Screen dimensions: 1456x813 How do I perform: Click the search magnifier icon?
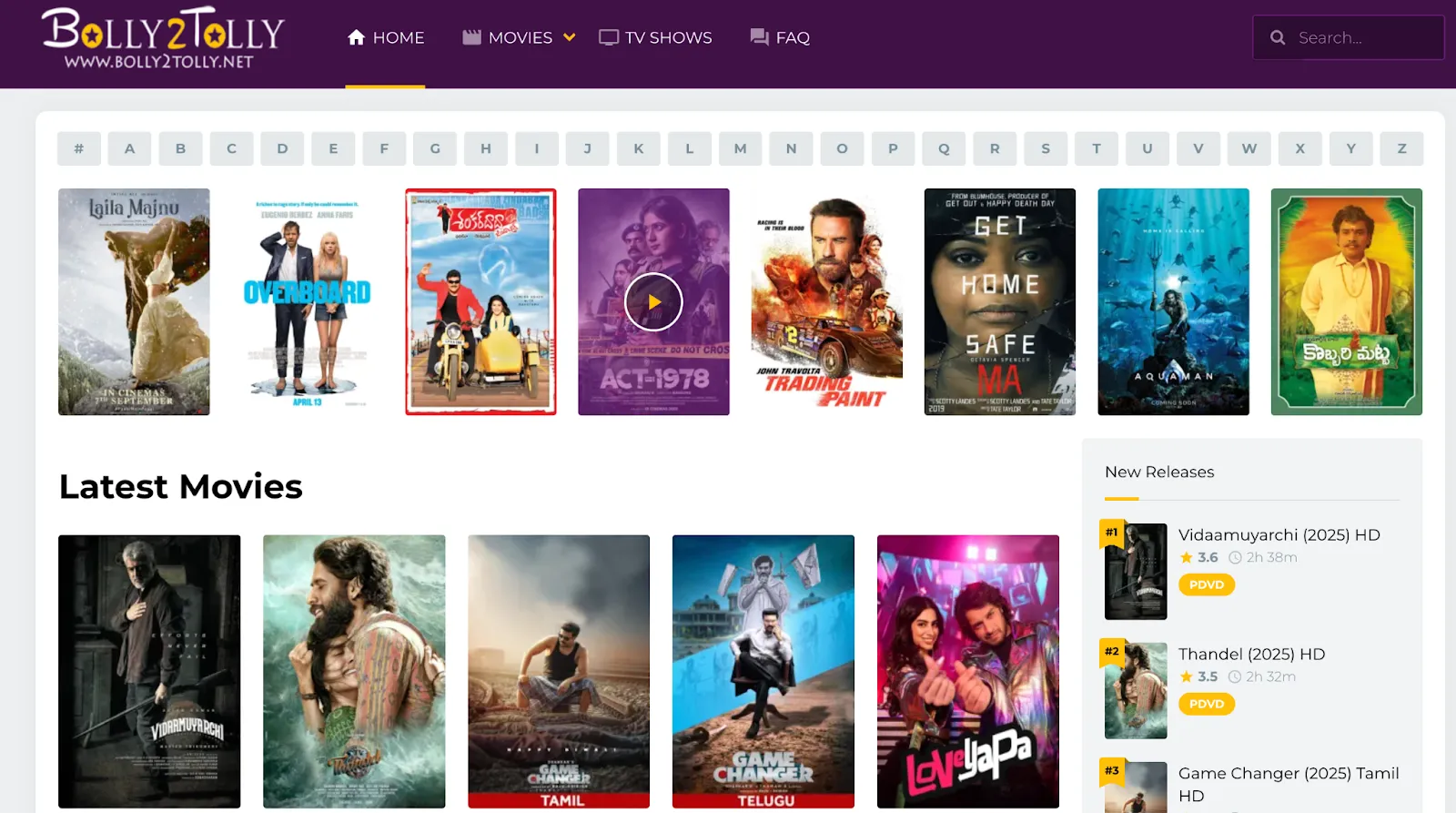click(1278, 37)
